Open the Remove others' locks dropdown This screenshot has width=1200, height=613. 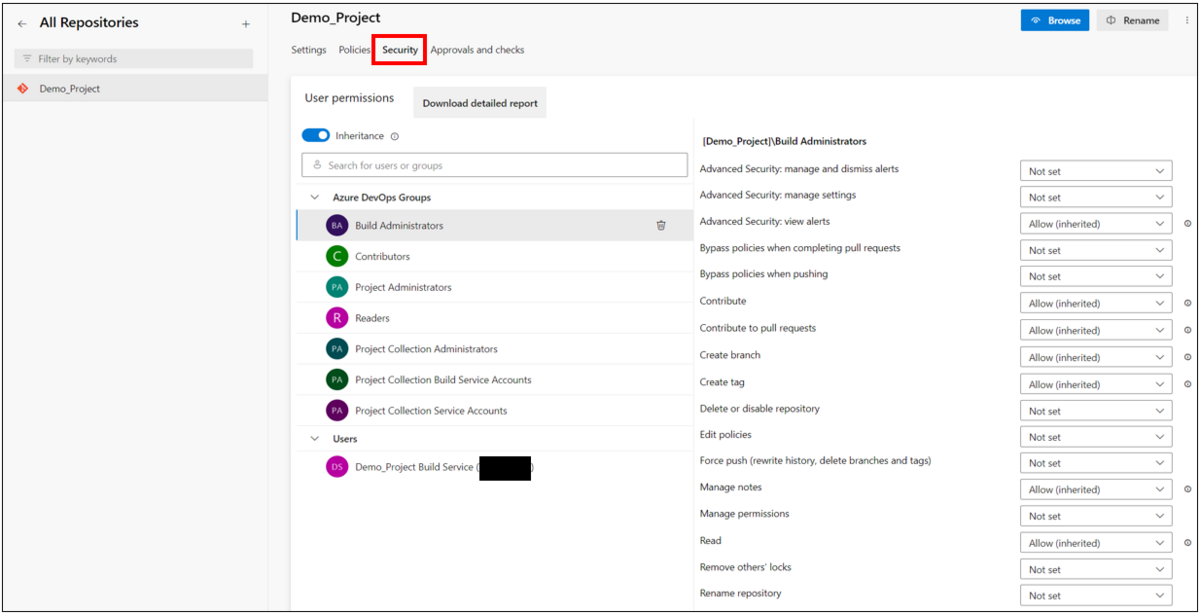click(1096, 569)
